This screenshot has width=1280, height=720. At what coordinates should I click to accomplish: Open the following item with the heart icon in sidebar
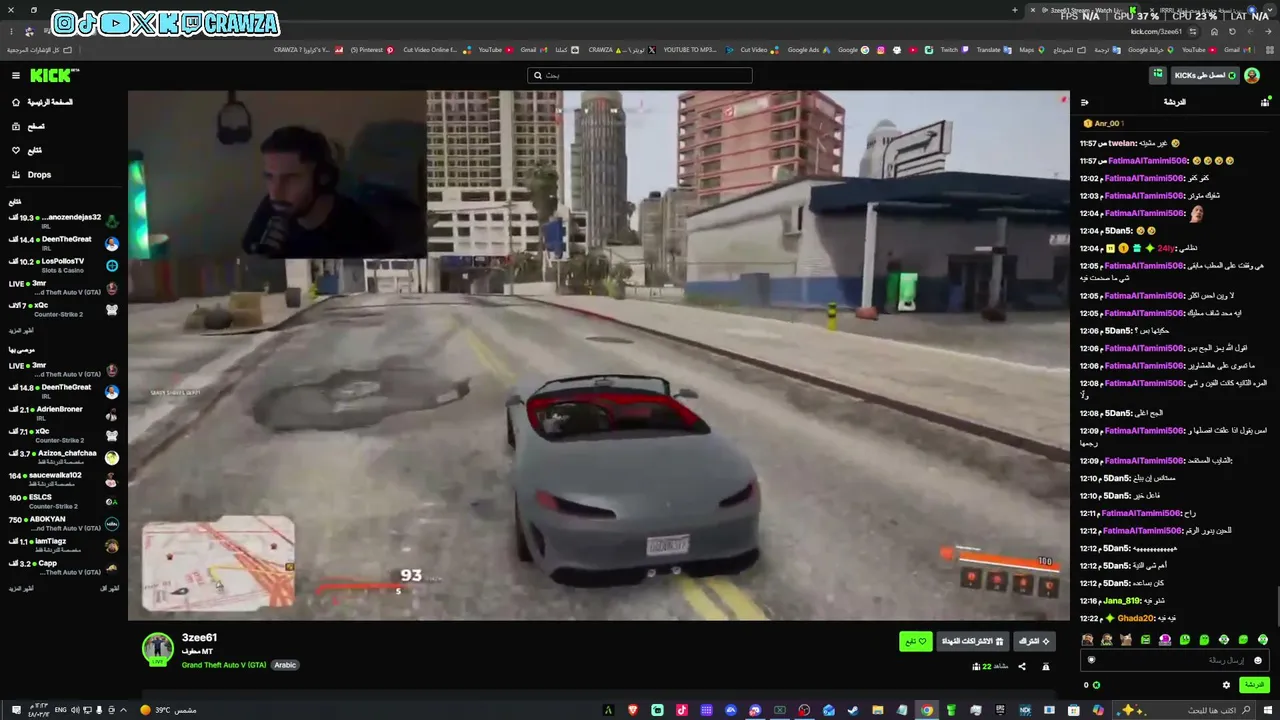point(27,150)
